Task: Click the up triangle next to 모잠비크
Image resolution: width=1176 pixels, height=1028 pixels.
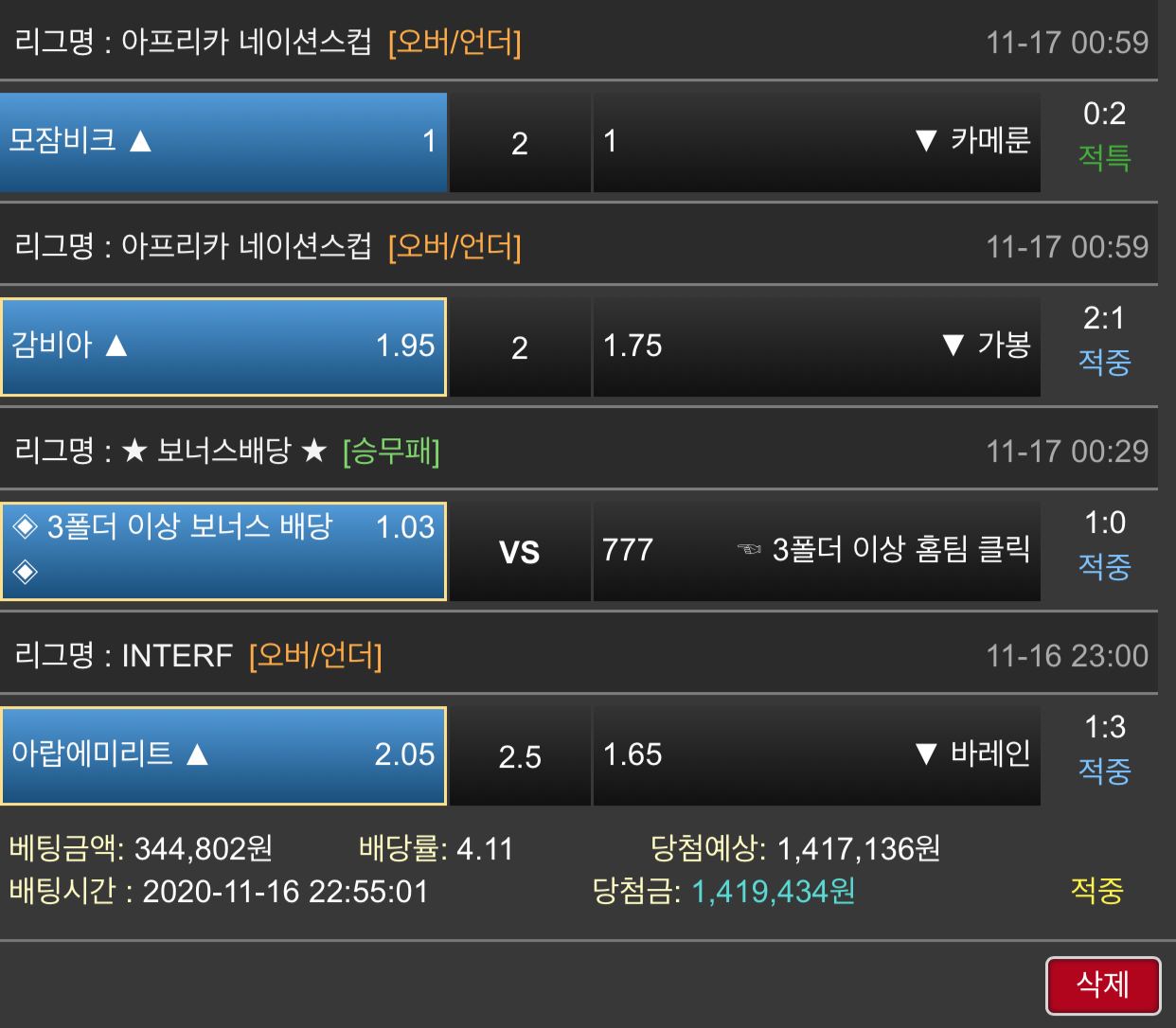Action: tap(140, 141)
